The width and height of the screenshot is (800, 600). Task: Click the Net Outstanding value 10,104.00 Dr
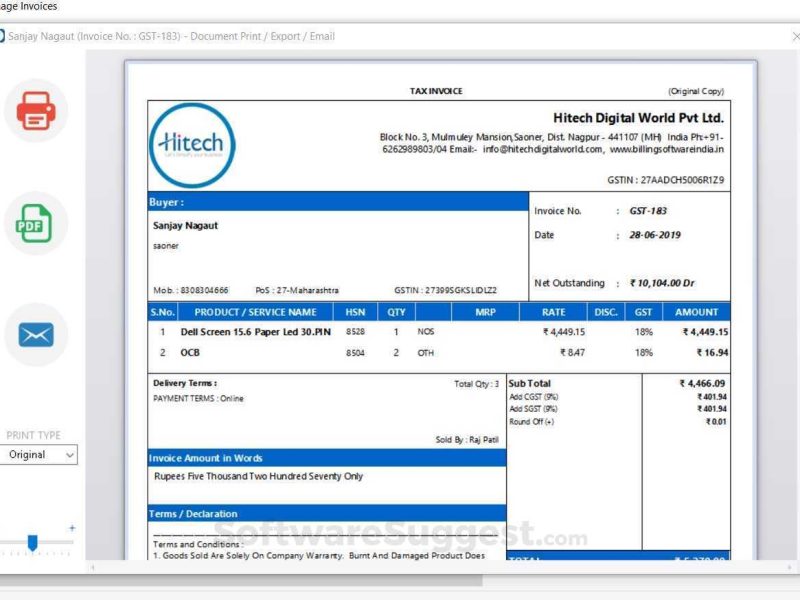pos(662,283)
